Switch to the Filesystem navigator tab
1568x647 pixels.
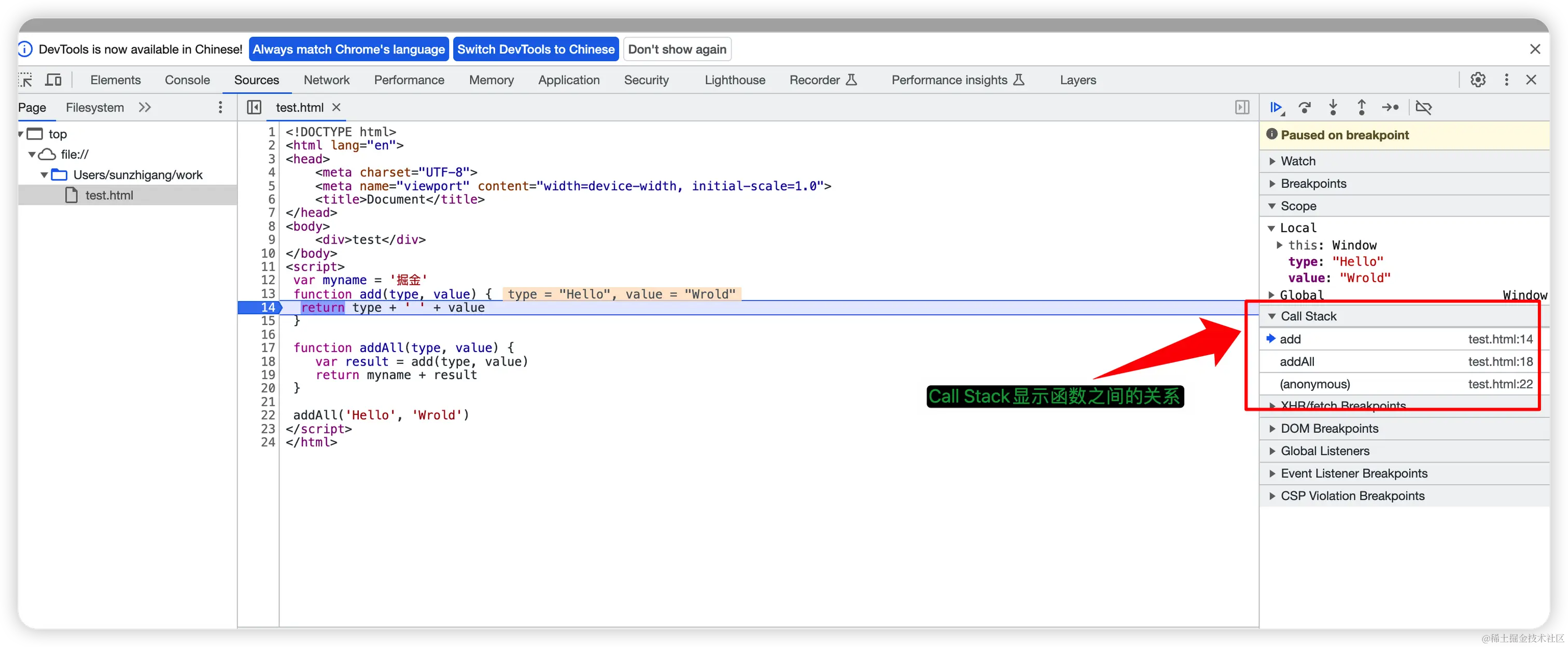(x=94, y=108)
